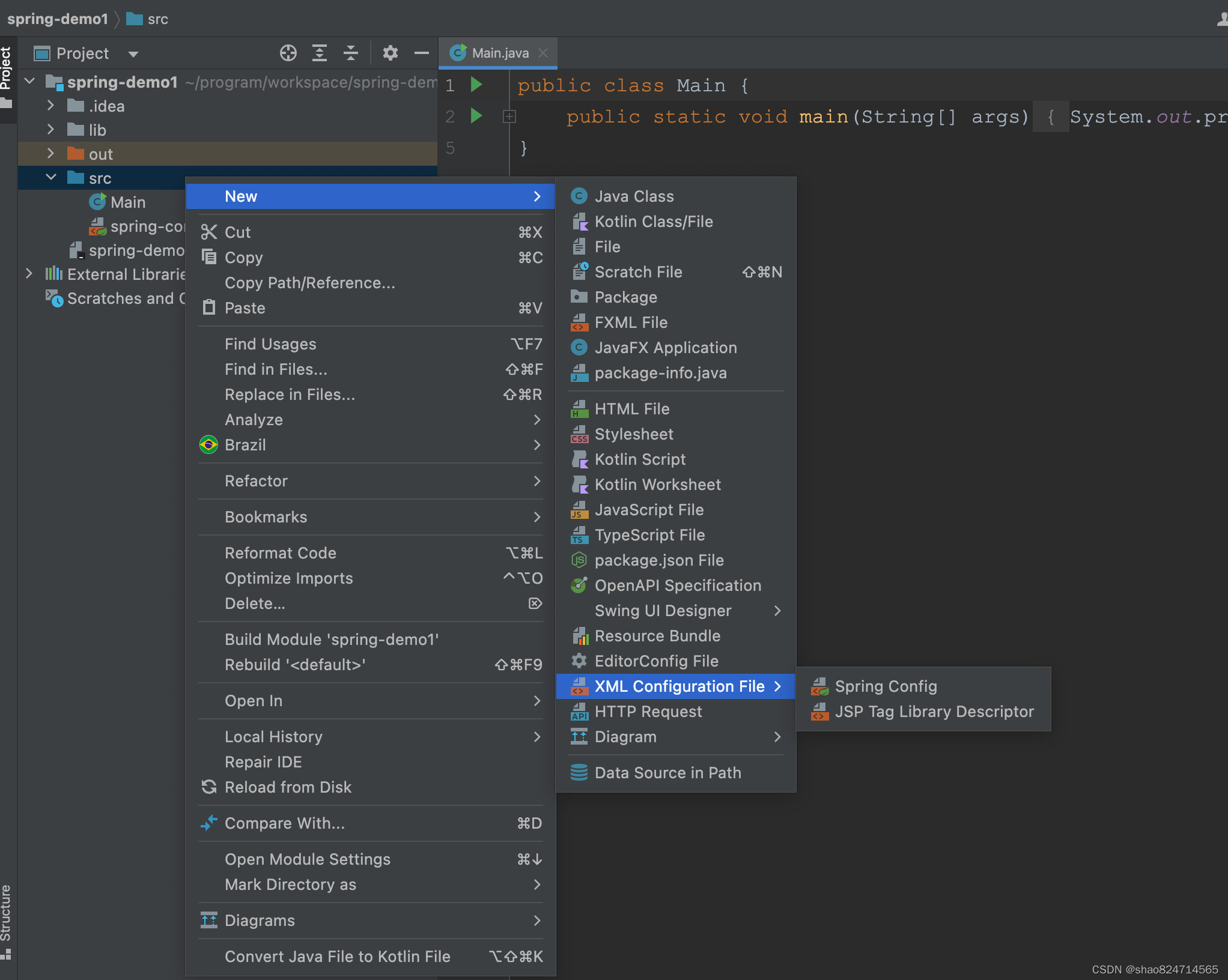Create a Scratch File
1228x980 pixels.
coord(676,272)
